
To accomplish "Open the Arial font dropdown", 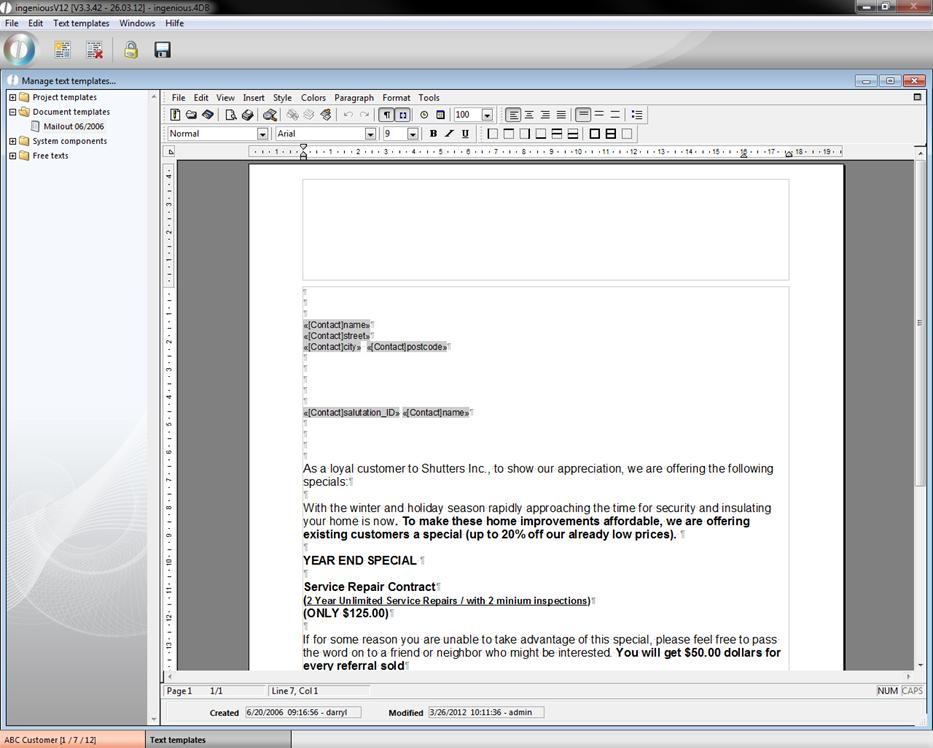I will point(369,134).
